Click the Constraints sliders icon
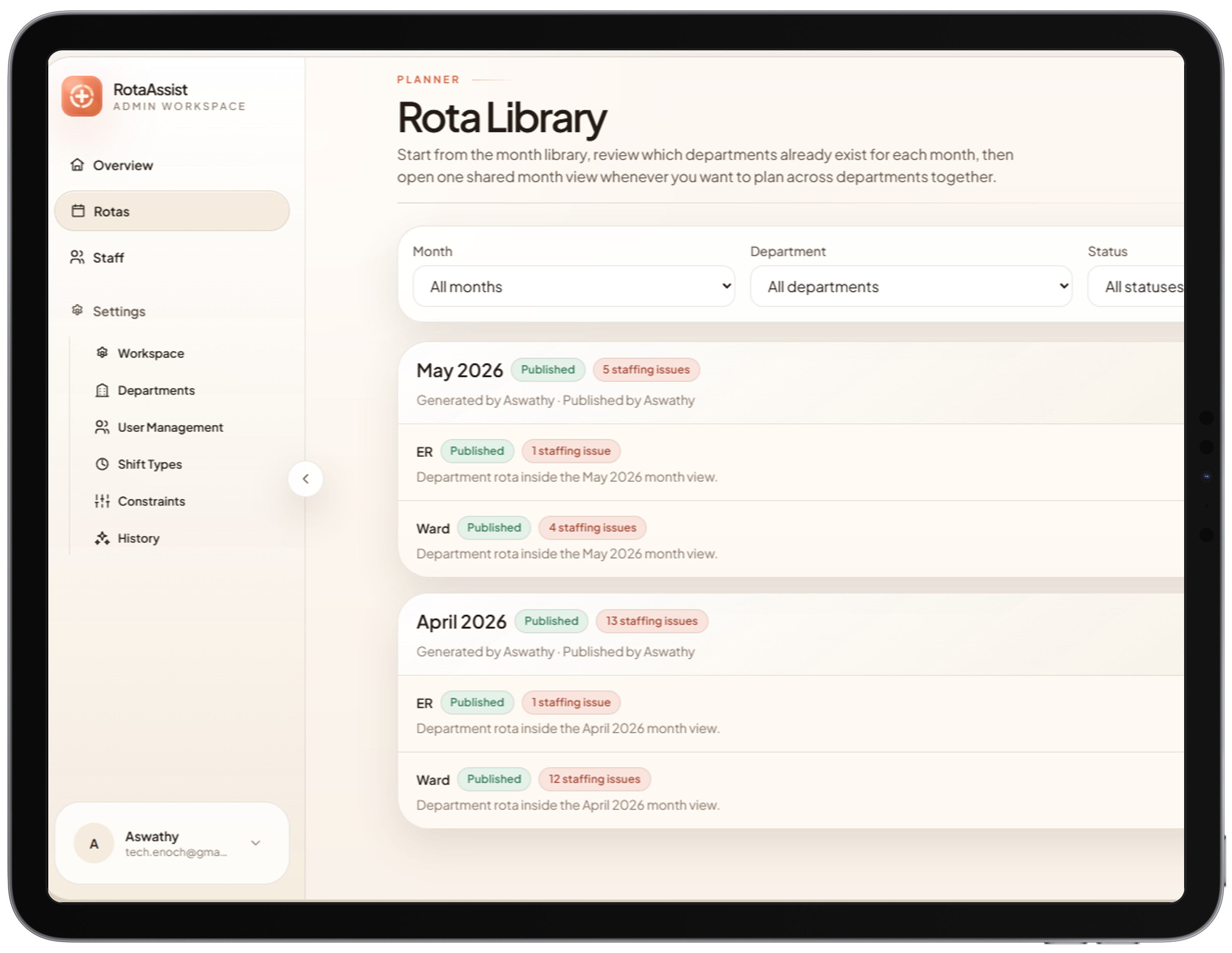The width and height of the screenshot is (1232, 953). [102, 501]
